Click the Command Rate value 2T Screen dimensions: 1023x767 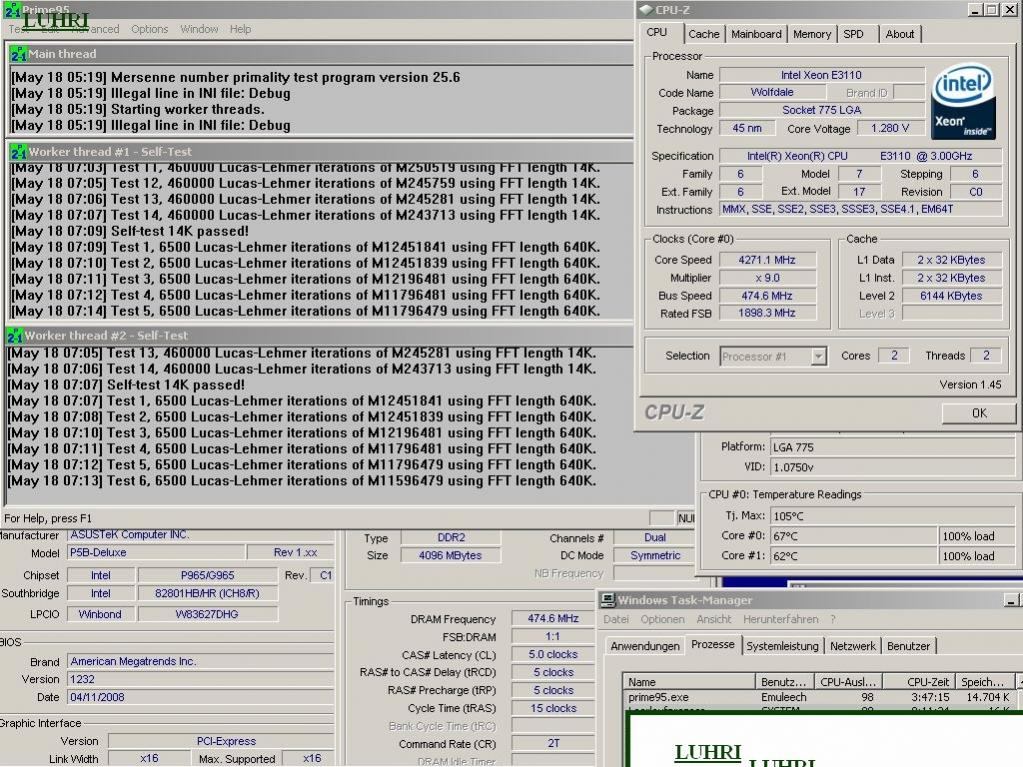point(553,744)
